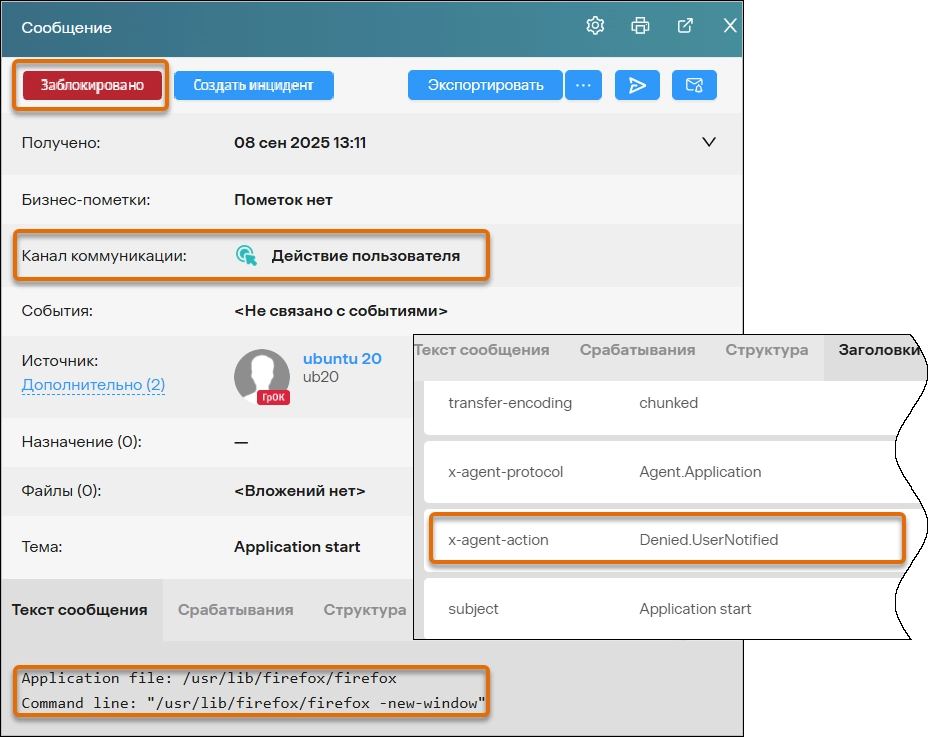Close the Сообщение panel
The width and height of the screenshot is (929, 737).
(x=731, y=27)
